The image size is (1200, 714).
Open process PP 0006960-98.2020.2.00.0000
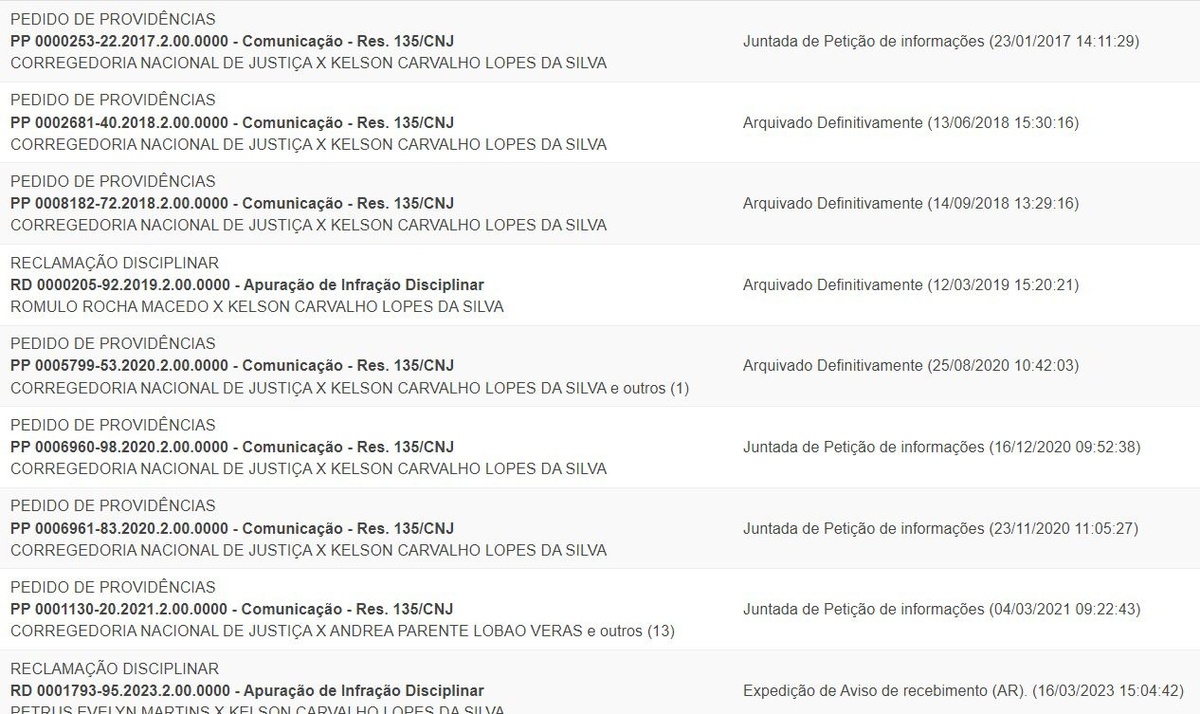[232, 447]
